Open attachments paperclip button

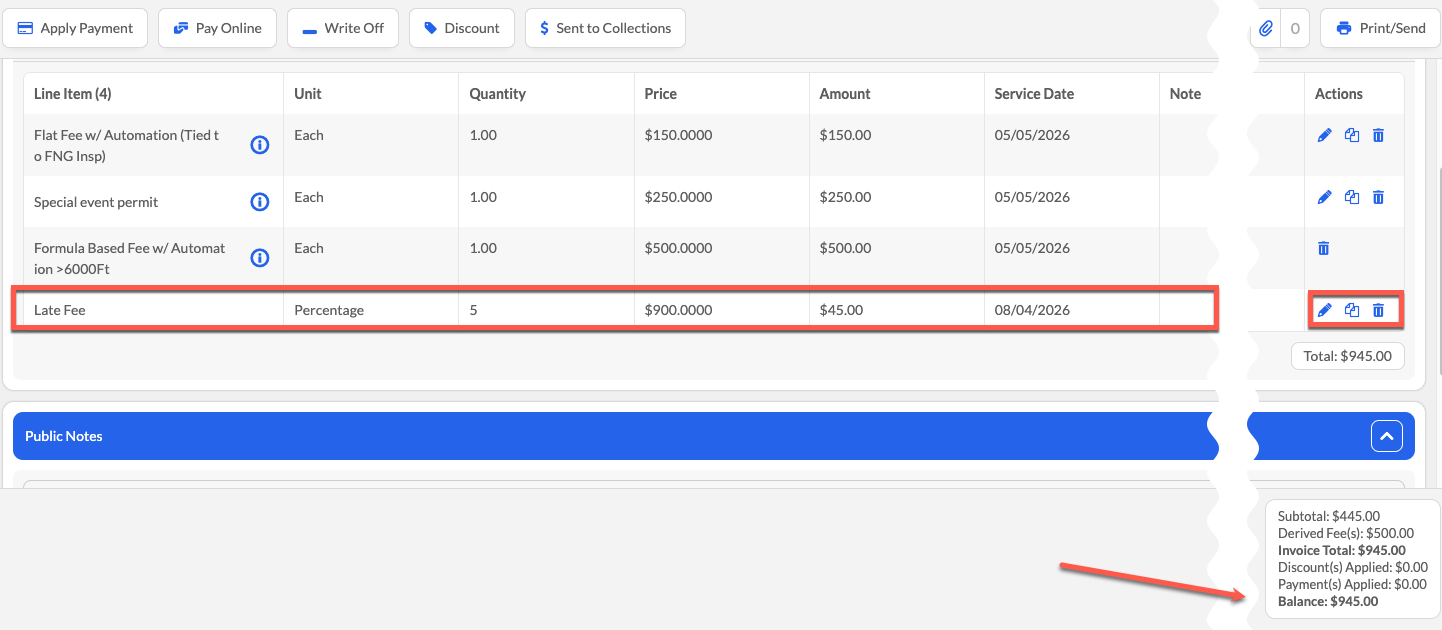tap(1266, 28)
